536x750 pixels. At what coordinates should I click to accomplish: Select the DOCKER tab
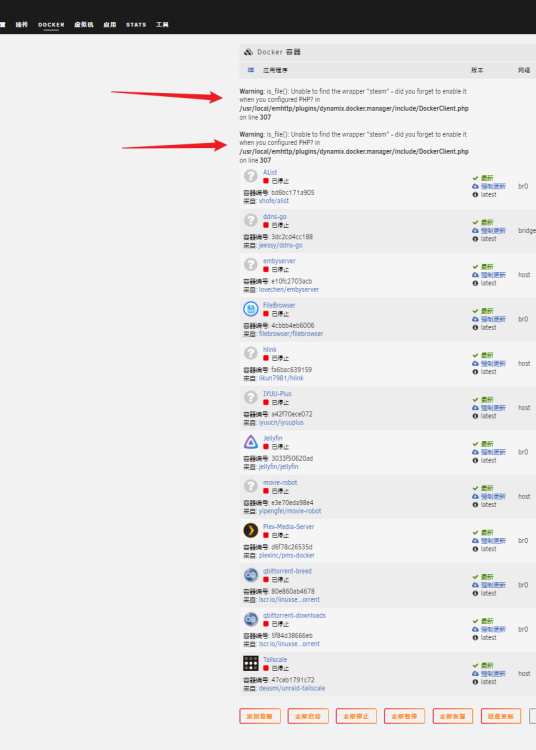pyautogui.click(x=51, y=24)
